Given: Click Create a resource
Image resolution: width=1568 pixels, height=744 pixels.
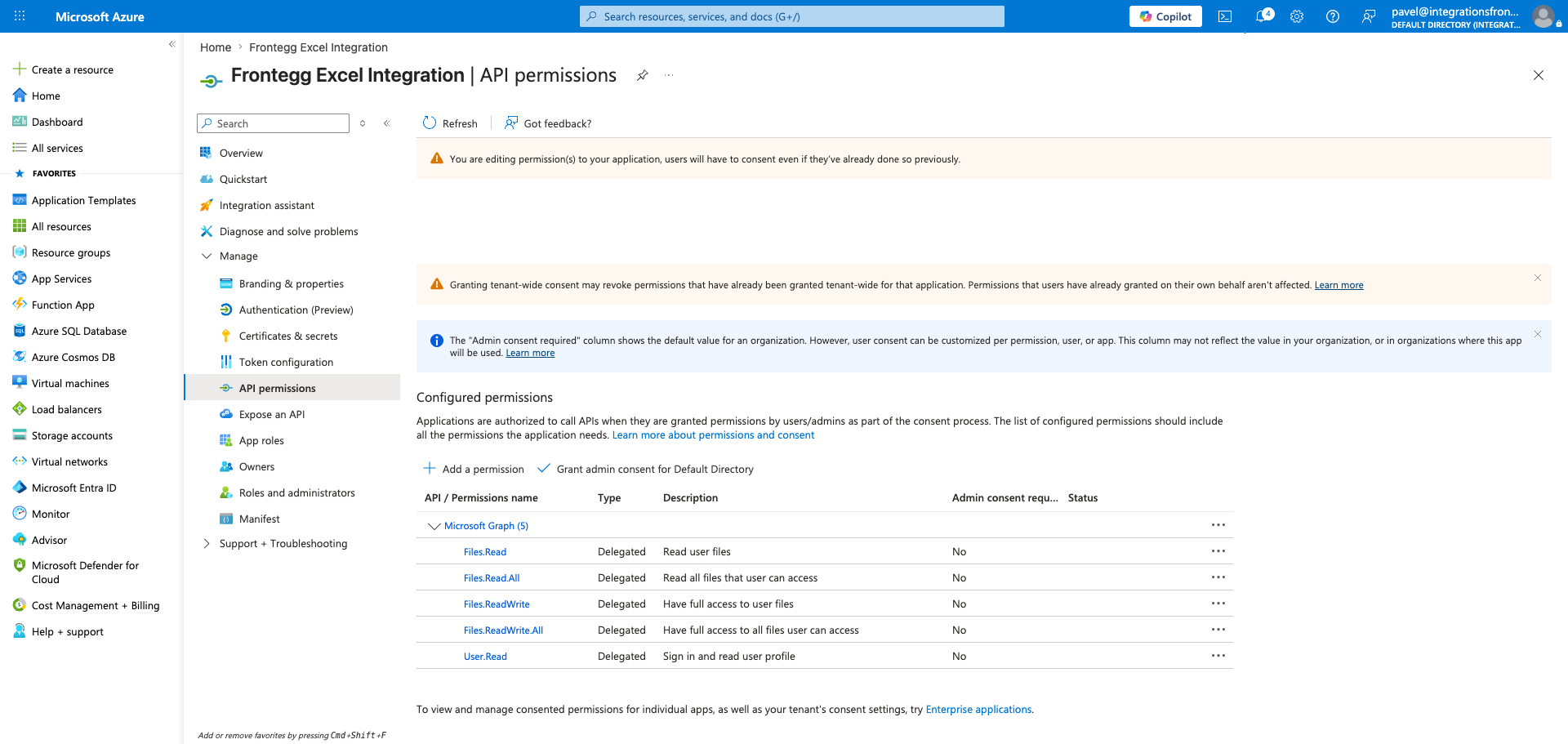Looking at the screenshot, I should 64,69.
